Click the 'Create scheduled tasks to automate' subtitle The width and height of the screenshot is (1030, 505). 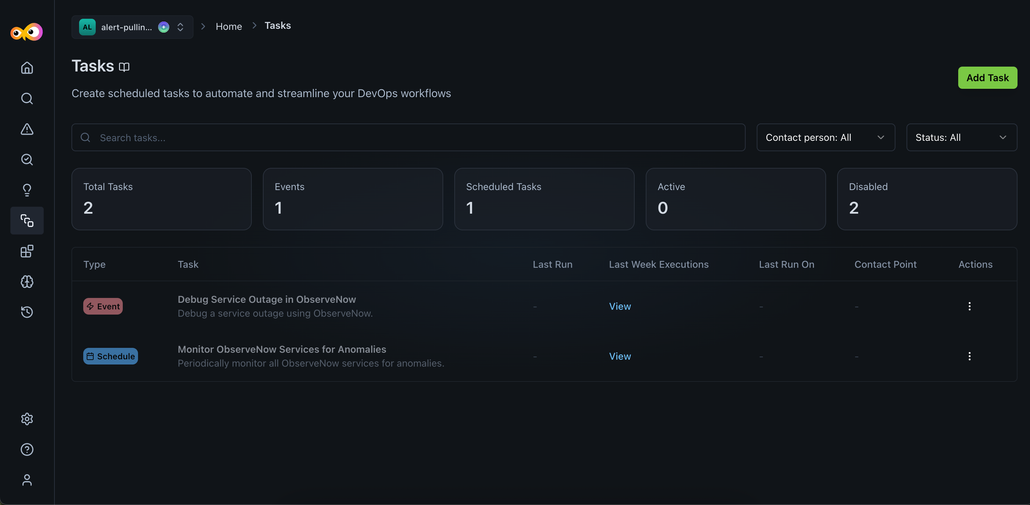261,93
